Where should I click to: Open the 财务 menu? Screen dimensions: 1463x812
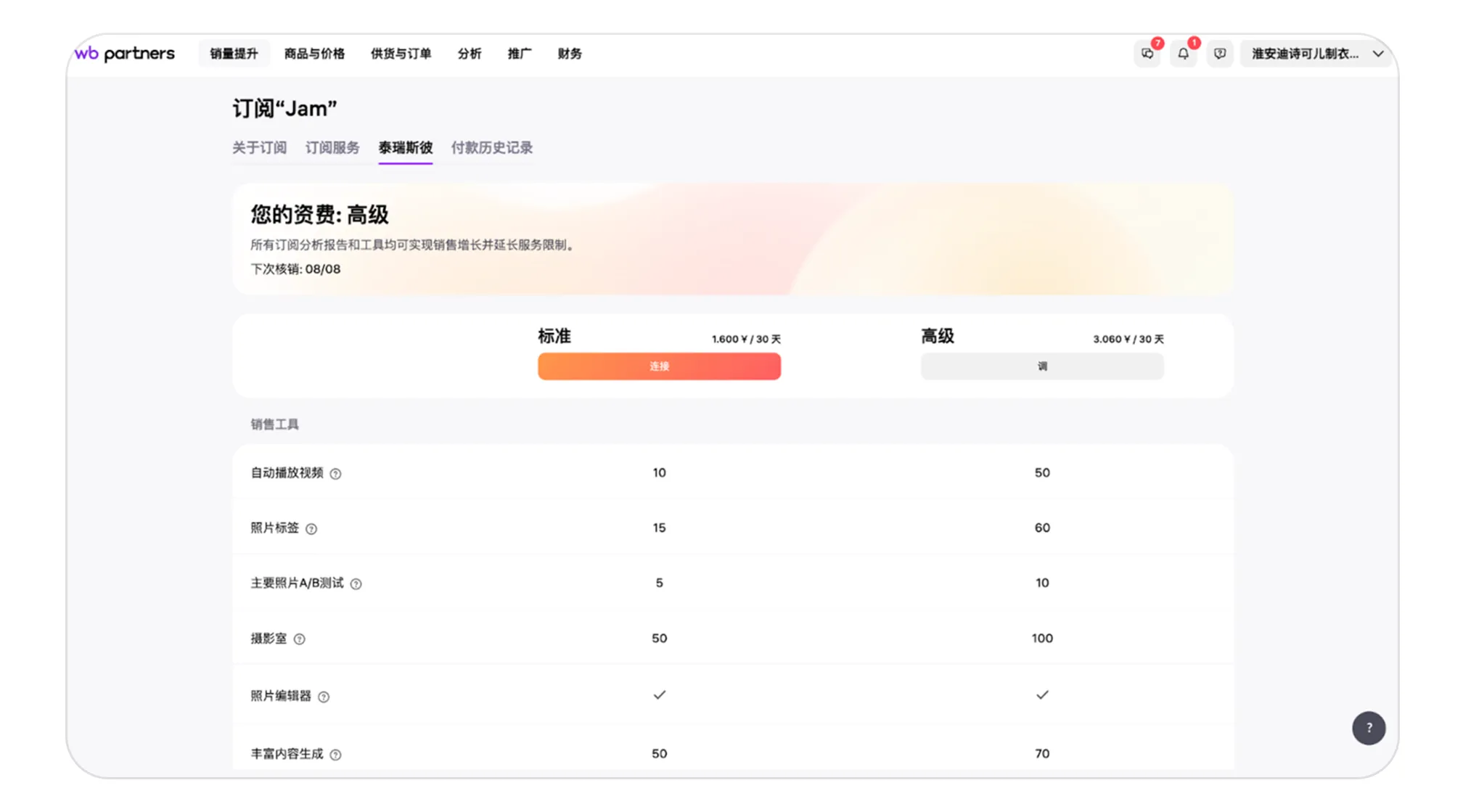pyautogui.click(x=569, y=54)
